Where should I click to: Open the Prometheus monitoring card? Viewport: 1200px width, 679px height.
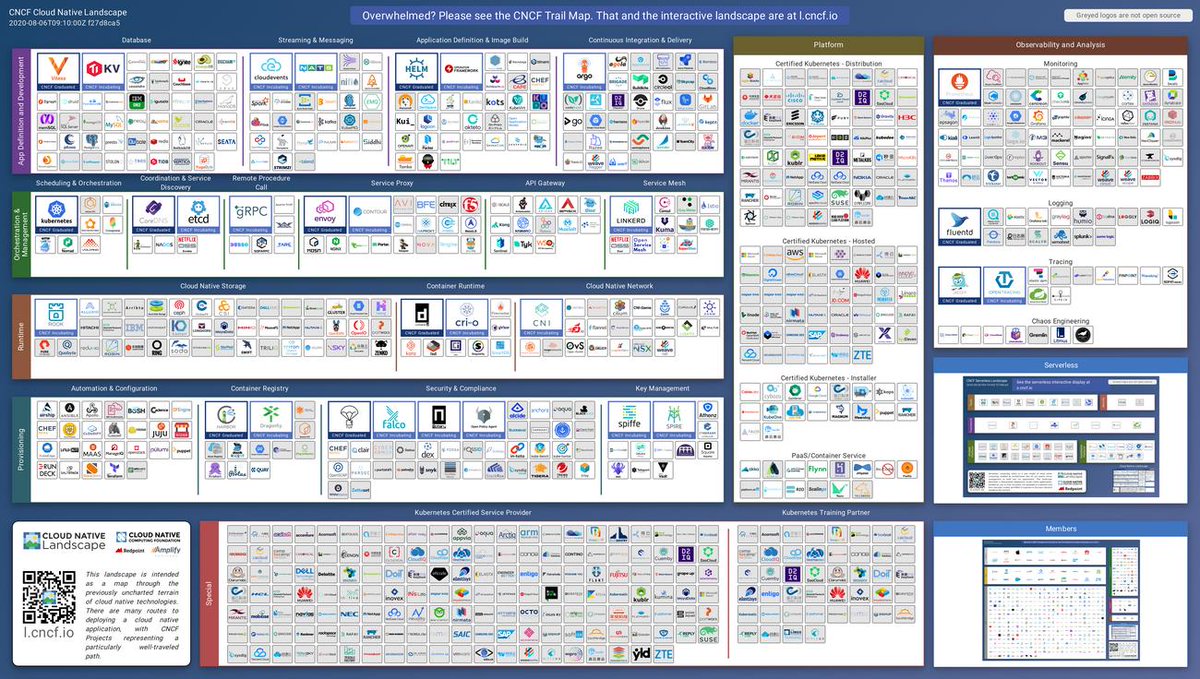point(960,89)
